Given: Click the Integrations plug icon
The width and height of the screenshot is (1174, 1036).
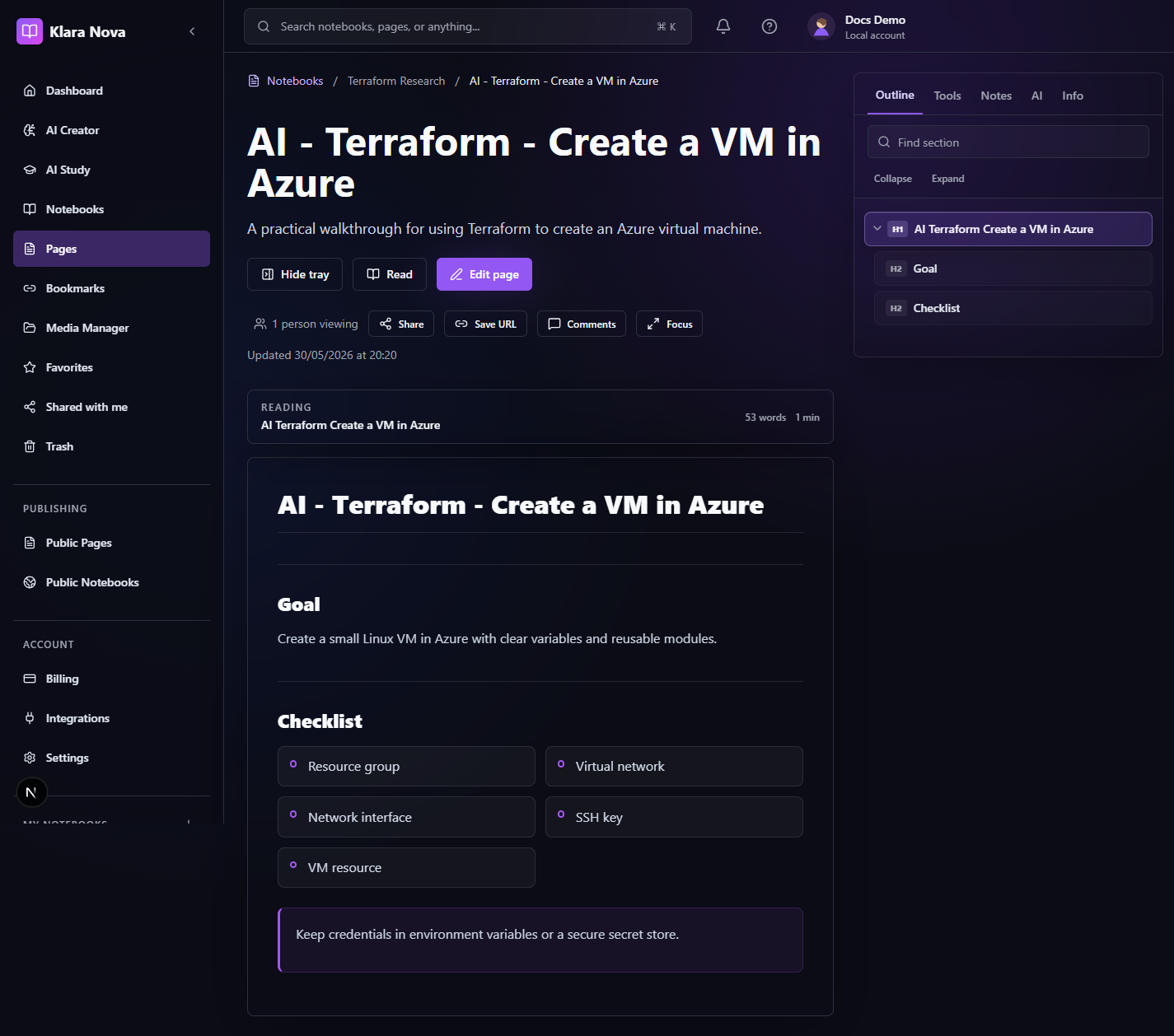Looking at the screenshot, I should (x=30, y=718).
